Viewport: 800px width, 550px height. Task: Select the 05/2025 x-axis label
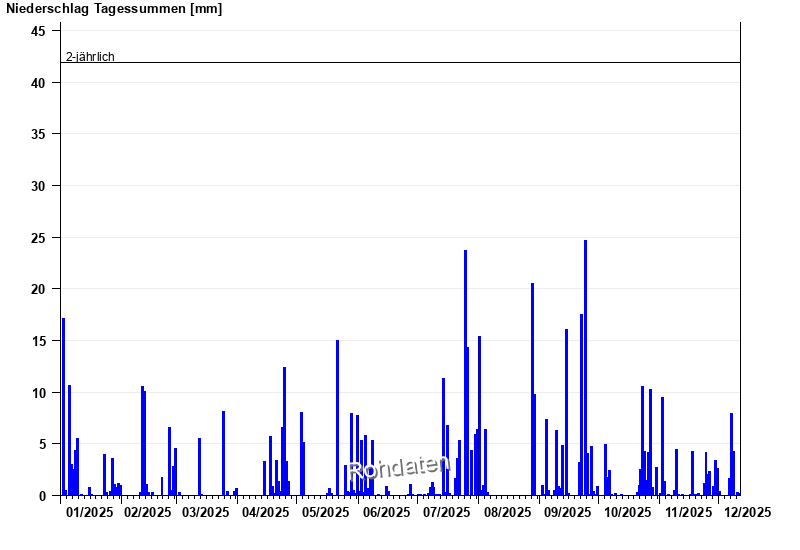[x=326, y=512]
